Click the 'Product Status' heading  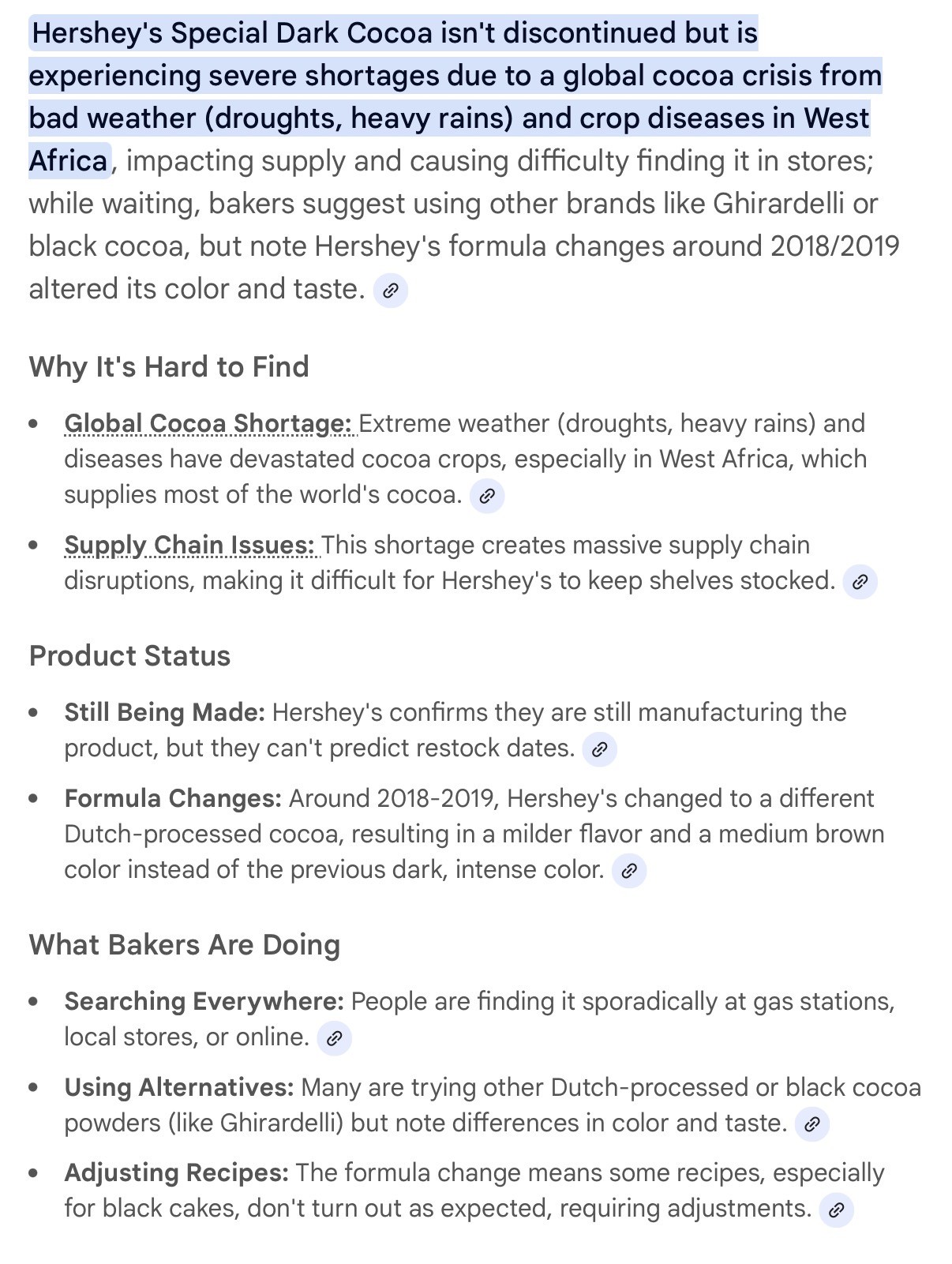[130, 656]
